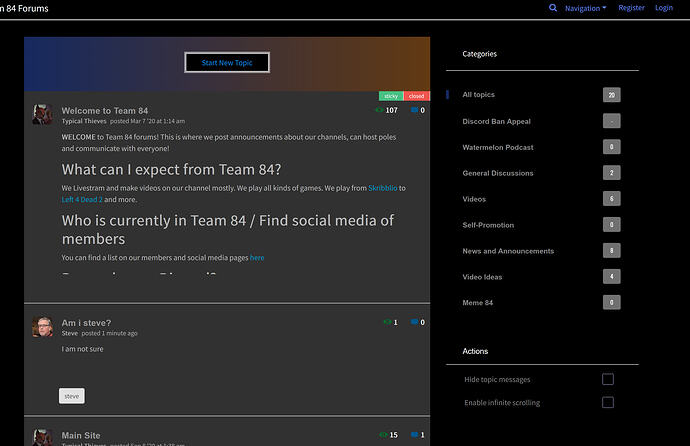Click the Start New Topic button
Screen dimensions: 690x446
pos(227,62)
